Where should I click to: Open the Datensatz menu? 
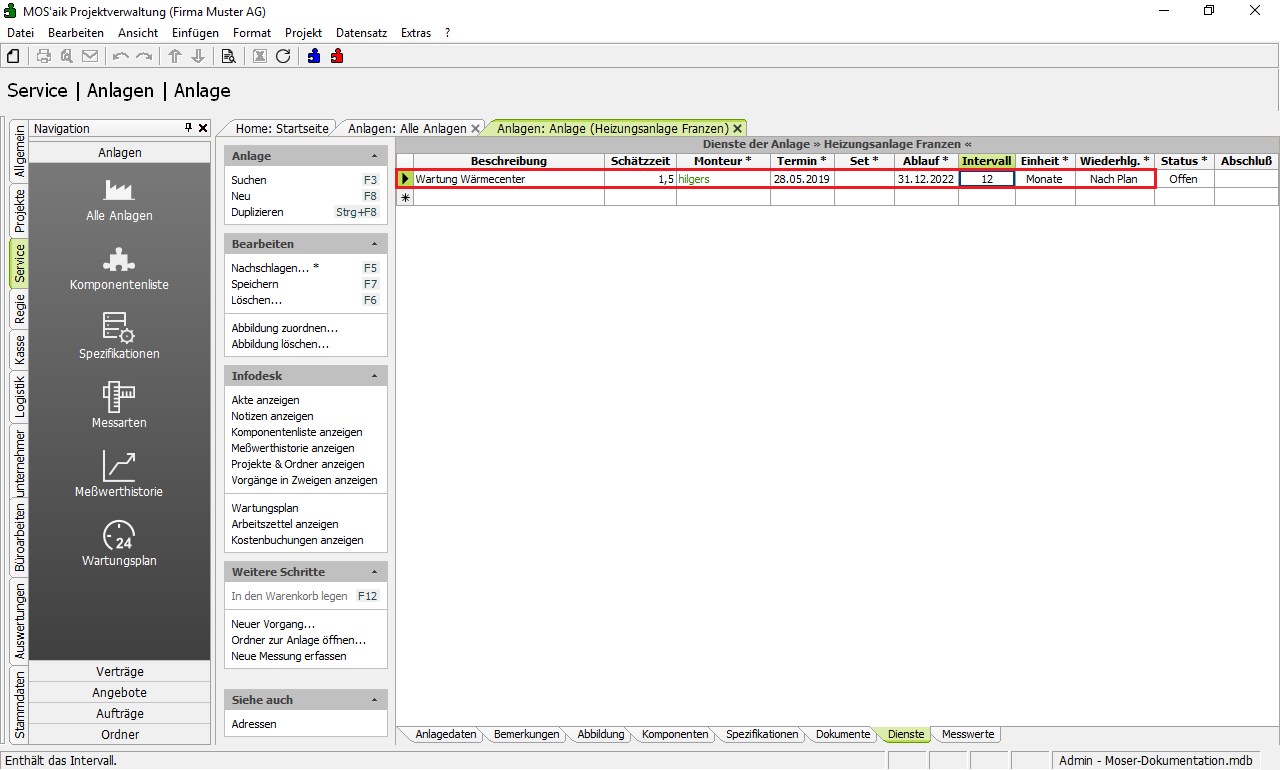coord(361,33)
